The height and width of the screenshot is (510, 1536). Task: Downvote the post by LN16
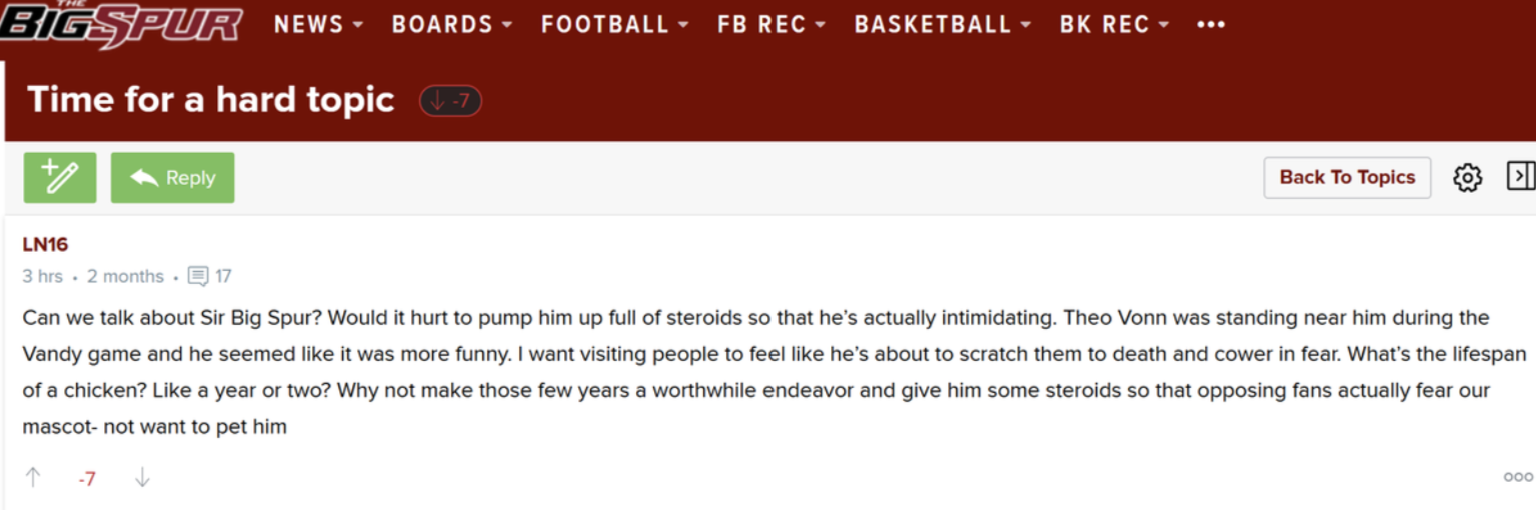click(x=142, y=478)
